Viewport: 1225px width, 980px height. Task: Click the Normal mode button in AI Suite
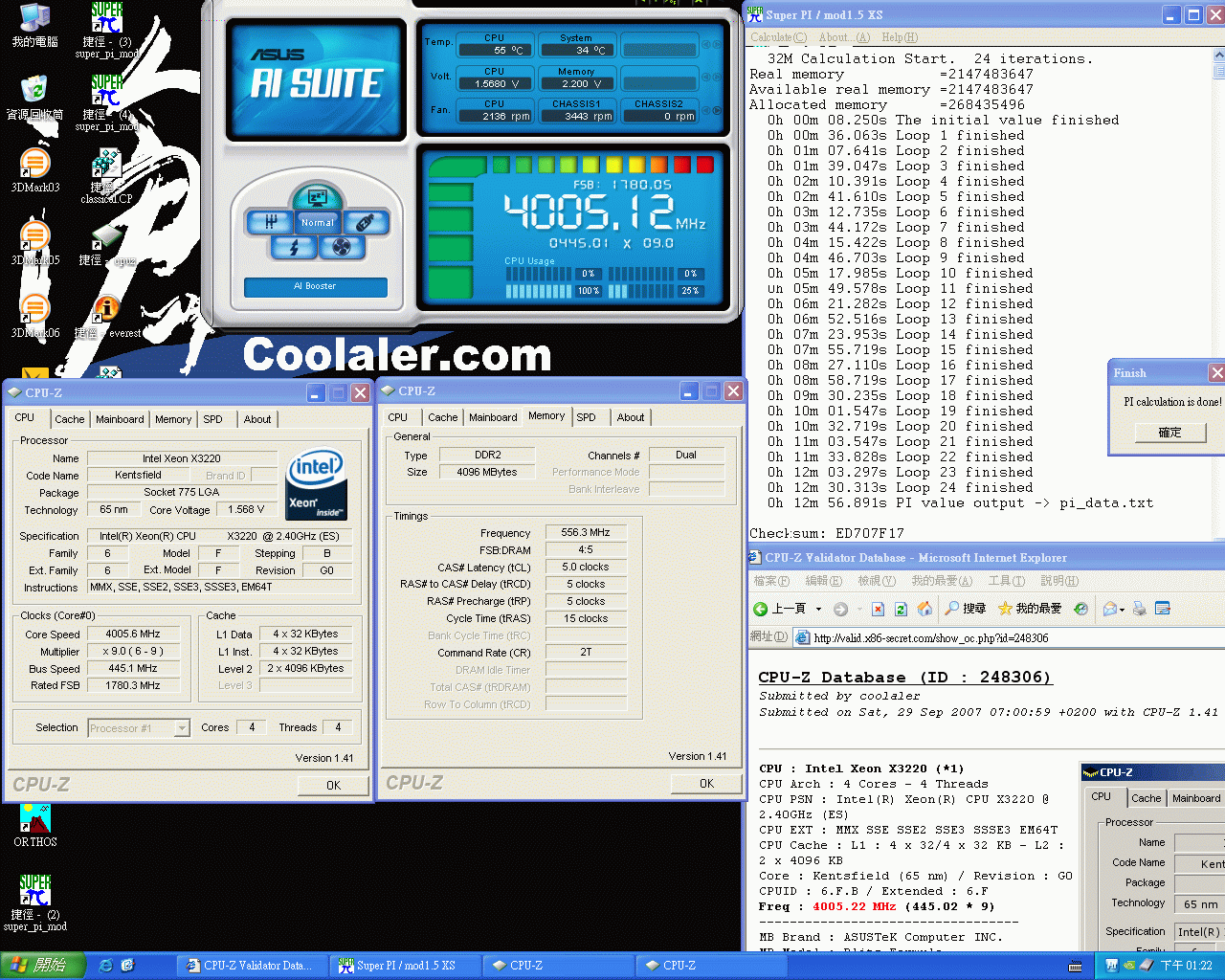point(318,222)
